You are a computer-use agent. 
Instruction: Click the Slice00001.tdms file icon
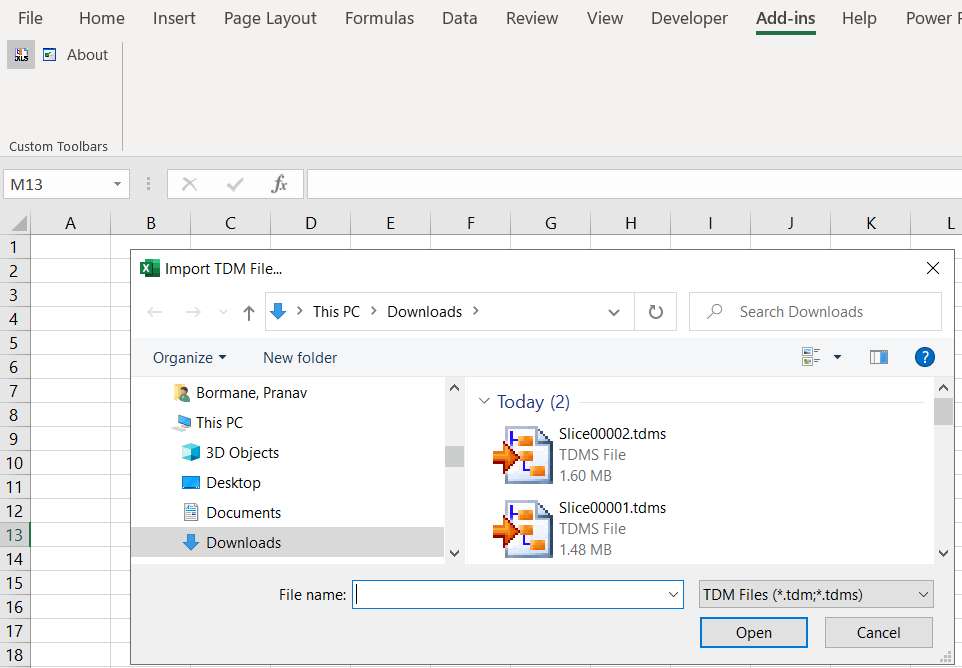point(523,529)
